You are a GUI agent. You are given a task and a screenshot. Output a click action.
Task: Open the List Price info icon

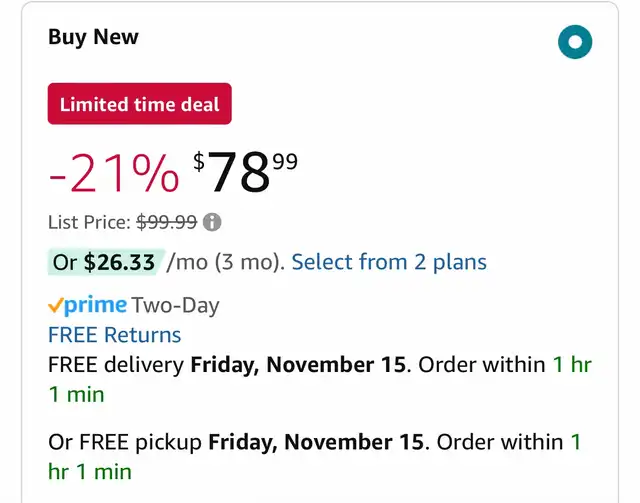pos(212,223)
